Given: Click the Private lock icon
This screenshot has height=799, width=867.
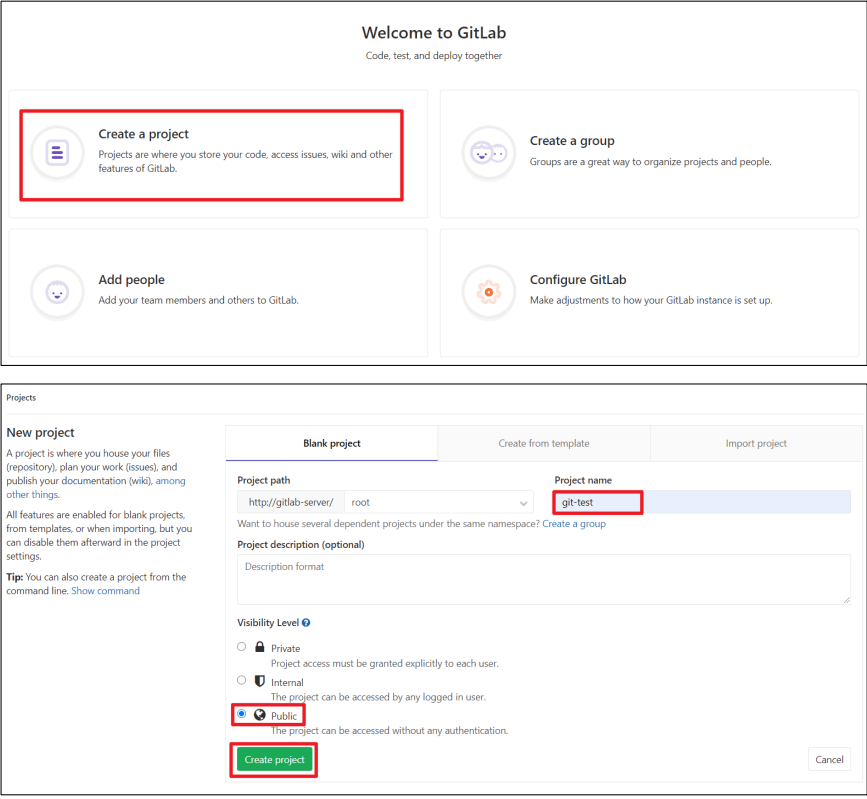Looking at the screenshot, I should 259,647.
